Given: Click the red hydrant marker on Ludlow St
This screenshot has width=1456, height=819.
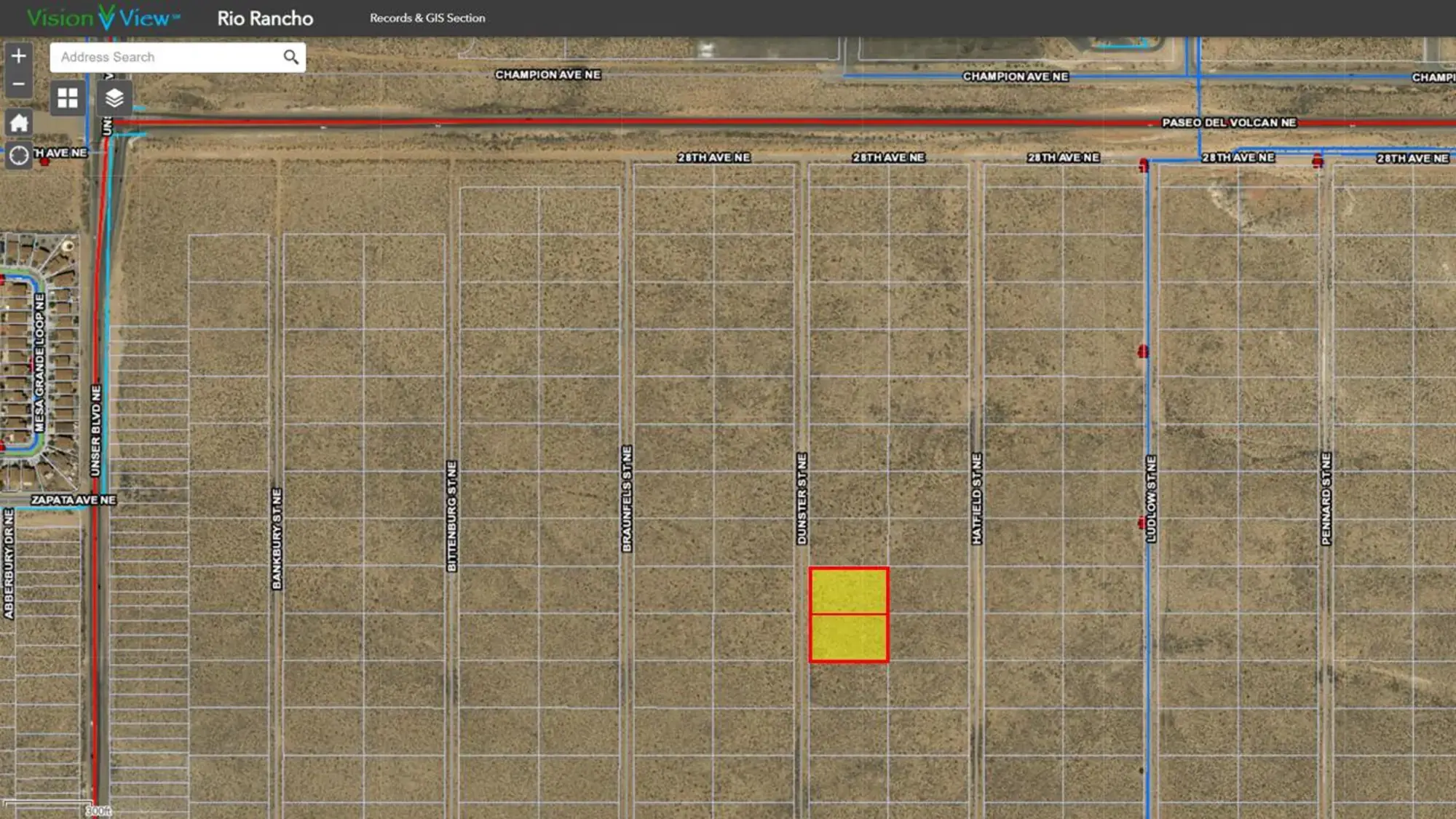Looking at the screenshot, I should point(1143,352).
